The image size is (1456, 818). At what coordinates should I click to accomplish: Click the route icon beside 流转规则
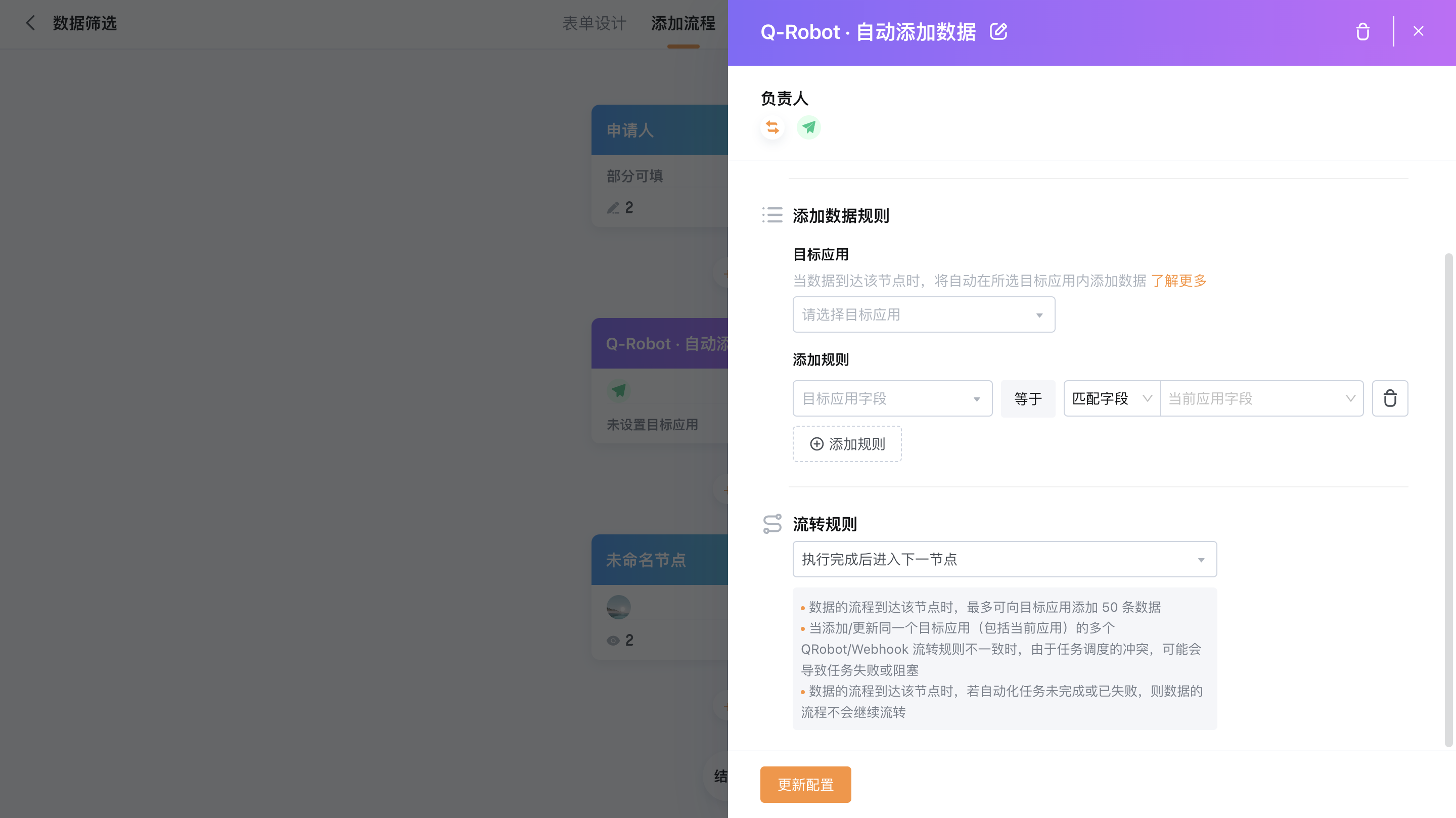tap(772, 523)
